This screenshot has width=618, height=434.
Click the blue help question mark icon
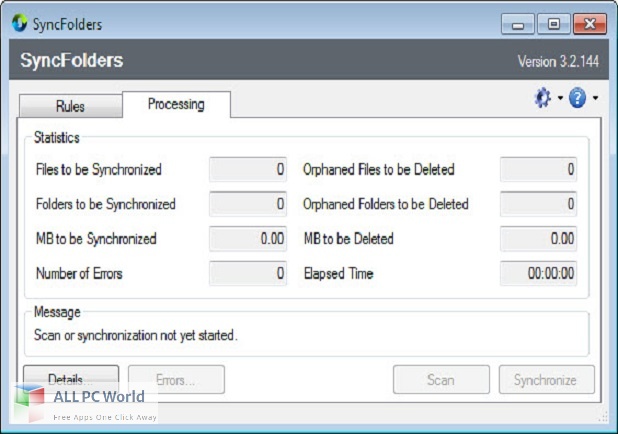coord(577,98)
